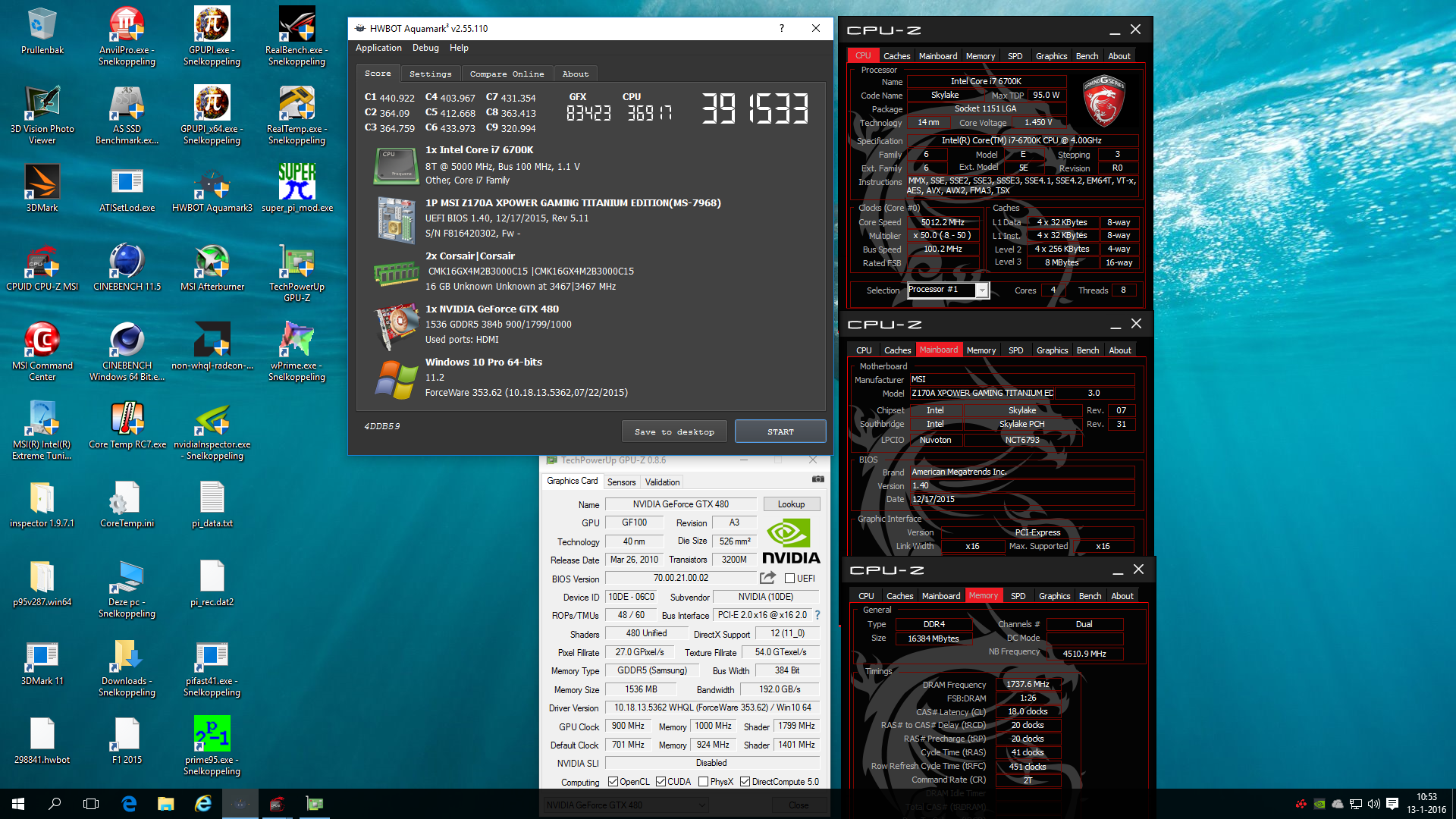The width and height of the screenshot is (1456, 819).
Task: Open File Explorer from taskbar
Action: 166,804
